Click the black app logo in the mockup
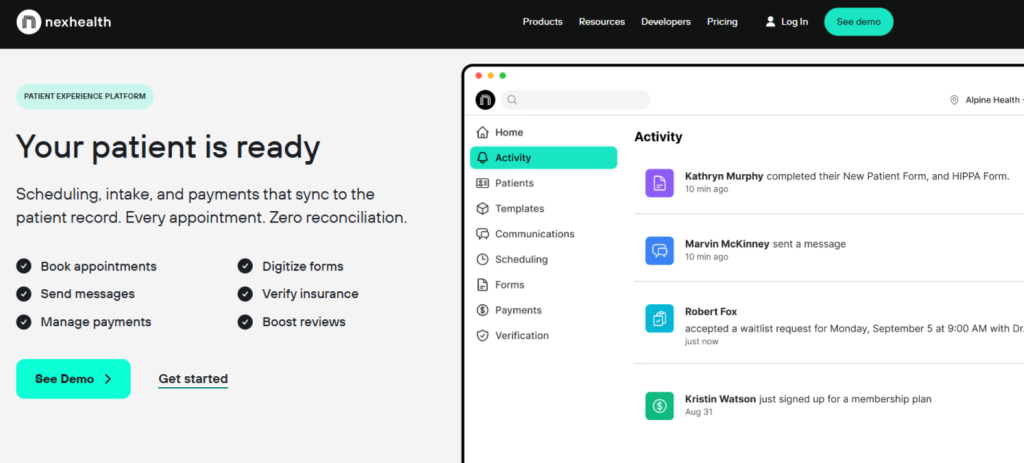The height and width of the screenshot is (463, 1024). pos(485,100)
